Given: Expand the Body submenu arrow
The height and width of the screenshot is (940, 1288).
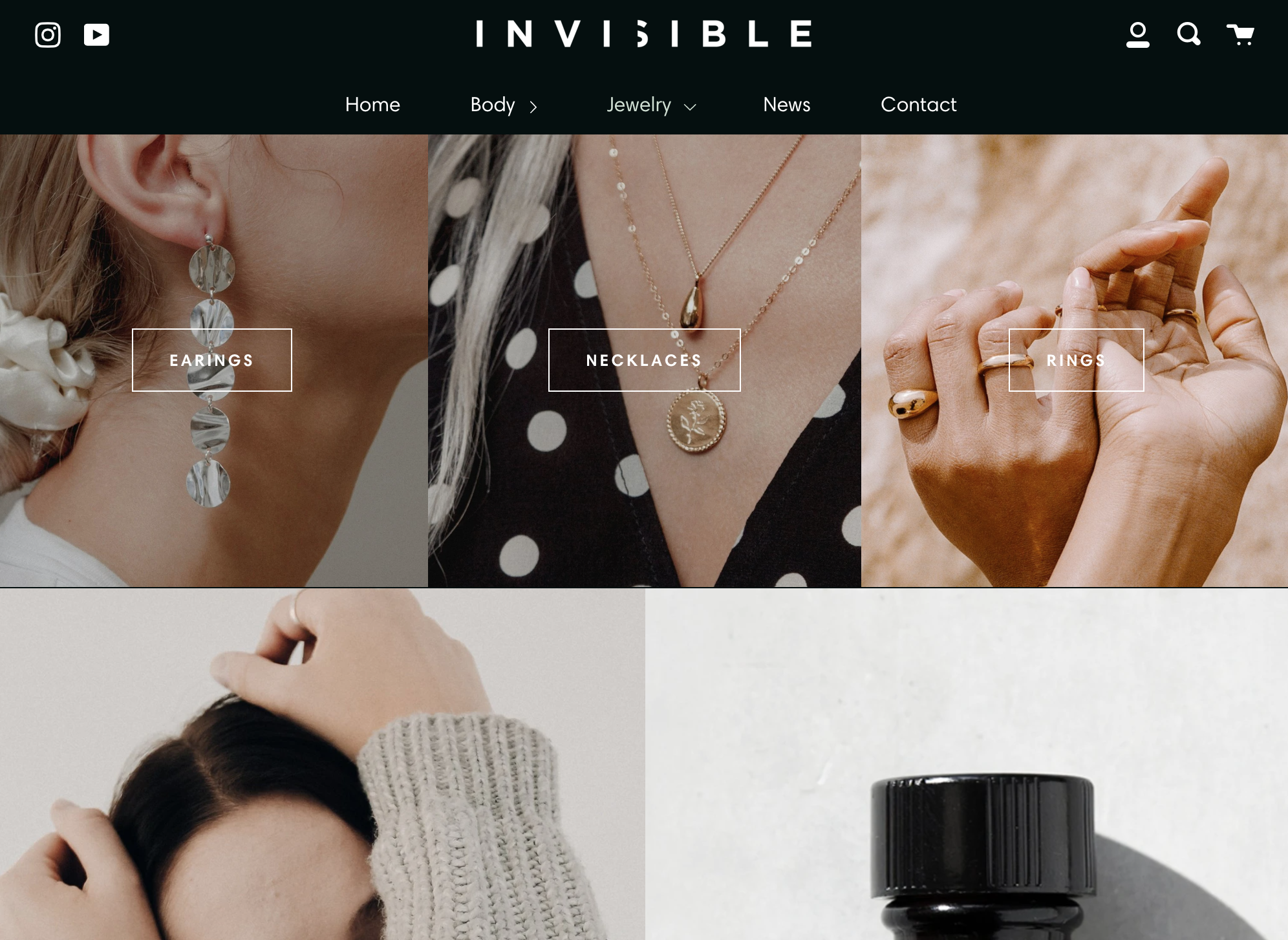Looking at the screenshot, I should click(533, 107).
